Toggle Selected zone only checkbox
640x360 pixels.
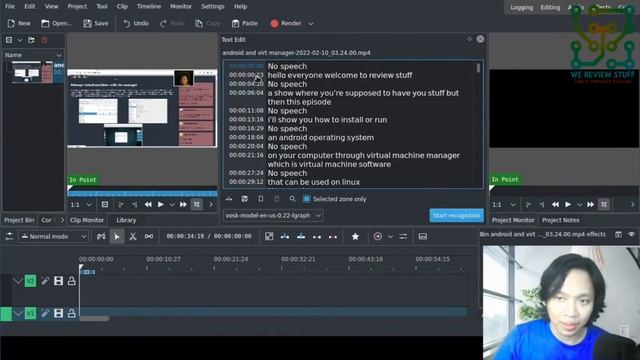click(307, 199)
